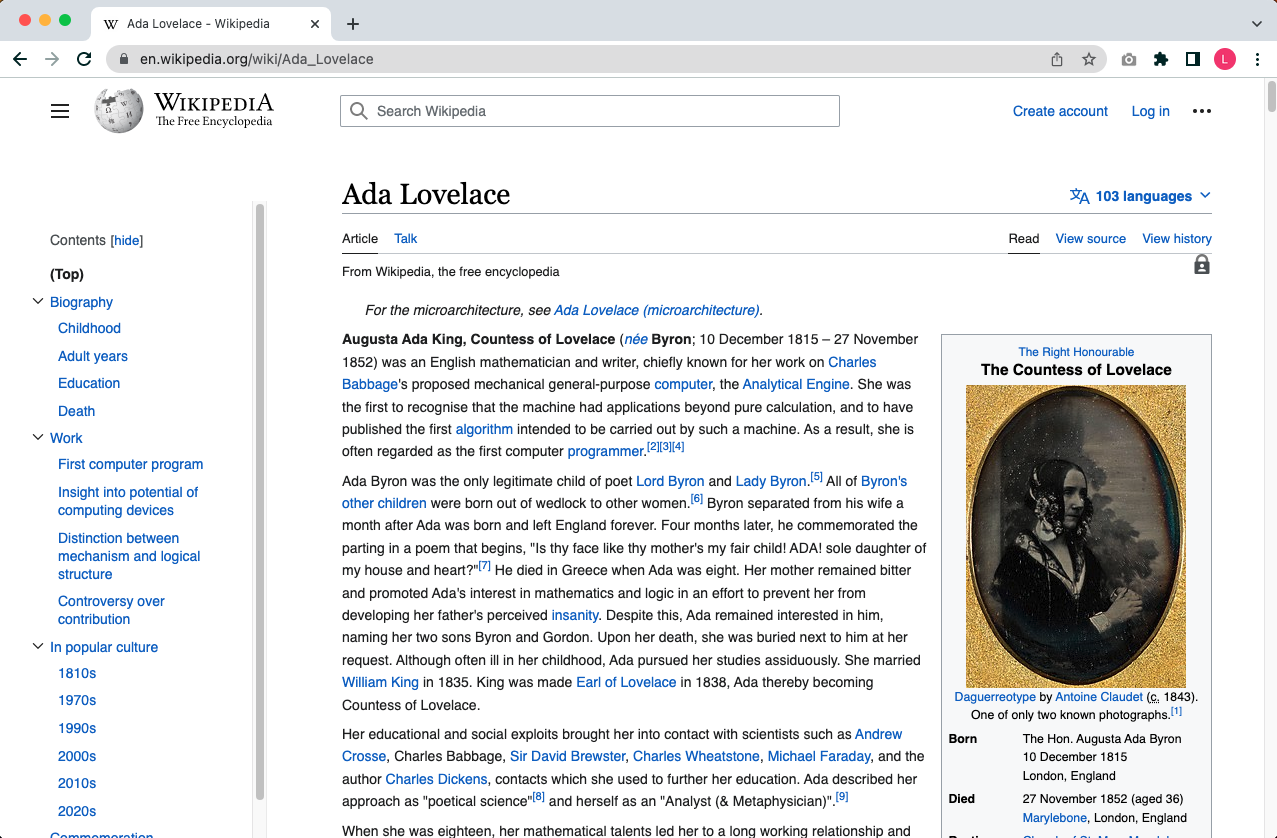This screenshot has width=1277, height=838.
Task: Click the Wikipedia globe logo
Action: tap(117, 110)
